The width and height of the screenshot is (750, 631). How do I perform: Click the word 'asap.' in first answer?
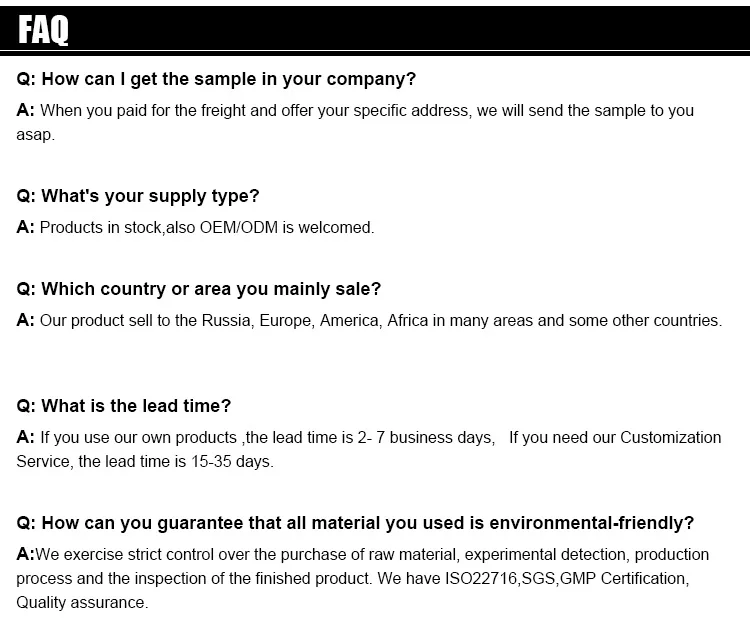[35, 135]
